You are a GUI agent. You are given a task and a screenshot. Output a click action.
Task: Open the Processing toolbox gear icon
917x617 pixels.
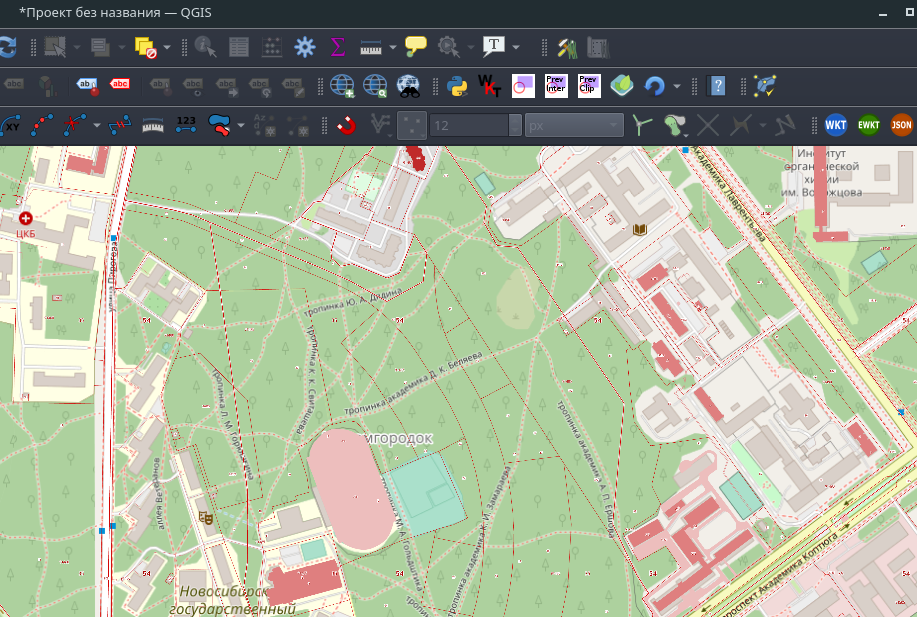(305, 47)
